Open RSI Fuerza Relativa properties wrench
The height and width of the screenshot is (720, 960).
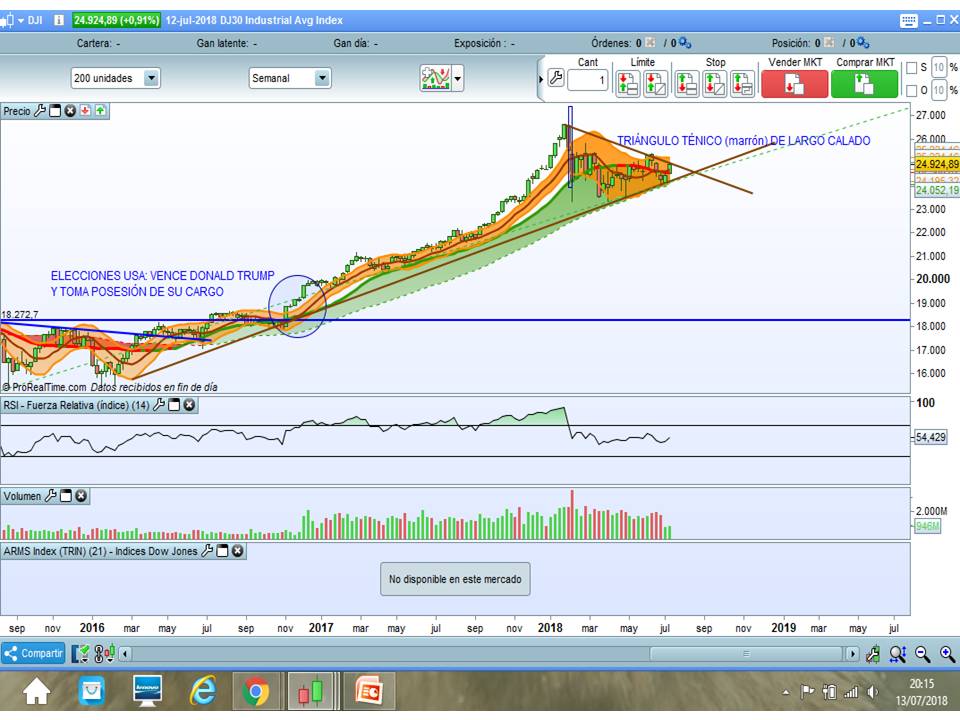158,405
